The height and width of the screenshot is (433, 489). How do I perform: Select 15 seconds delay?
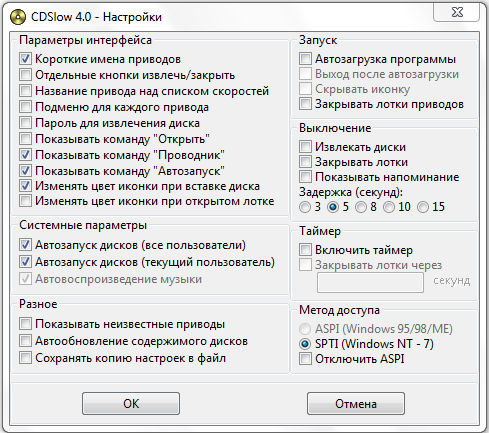pyautogui.click(x=423, y=207)
